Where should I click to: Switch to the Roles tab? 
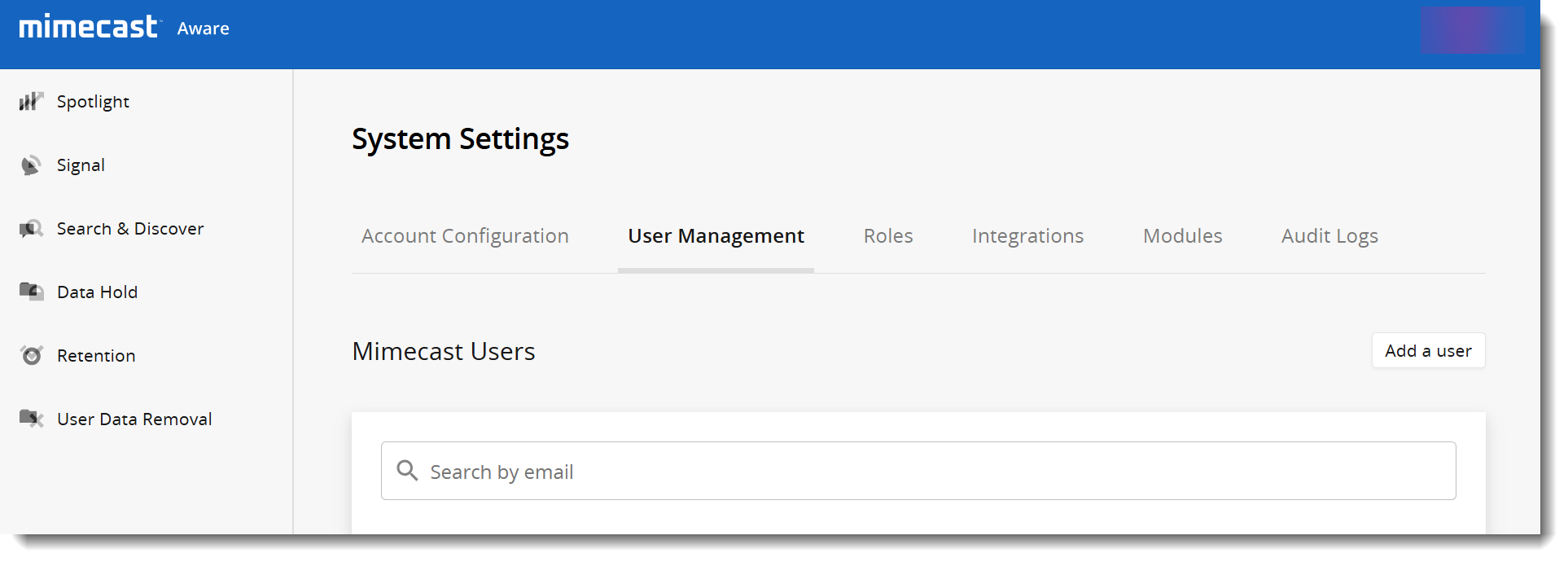coord(887,236)
